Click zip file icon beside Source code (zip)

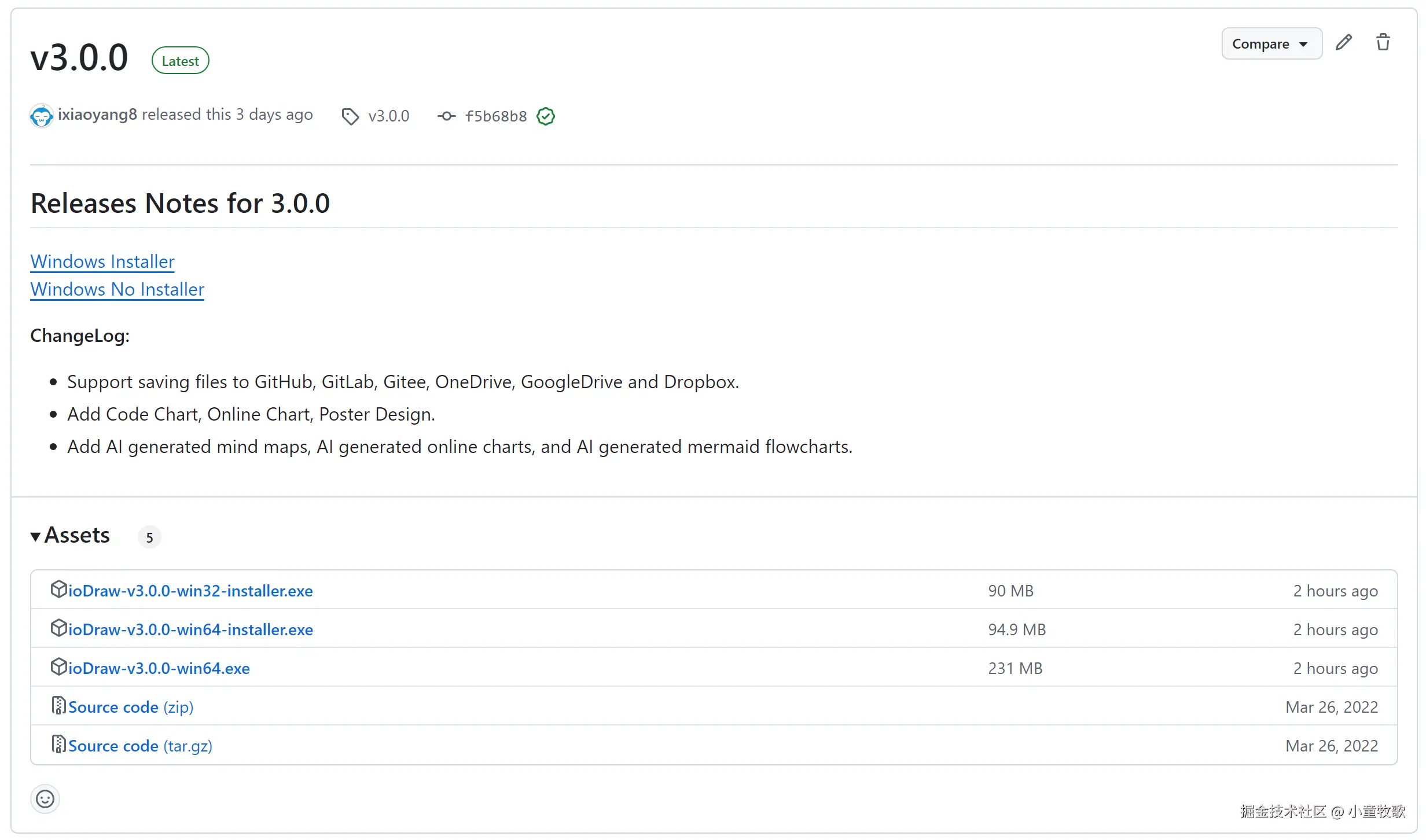58,705
